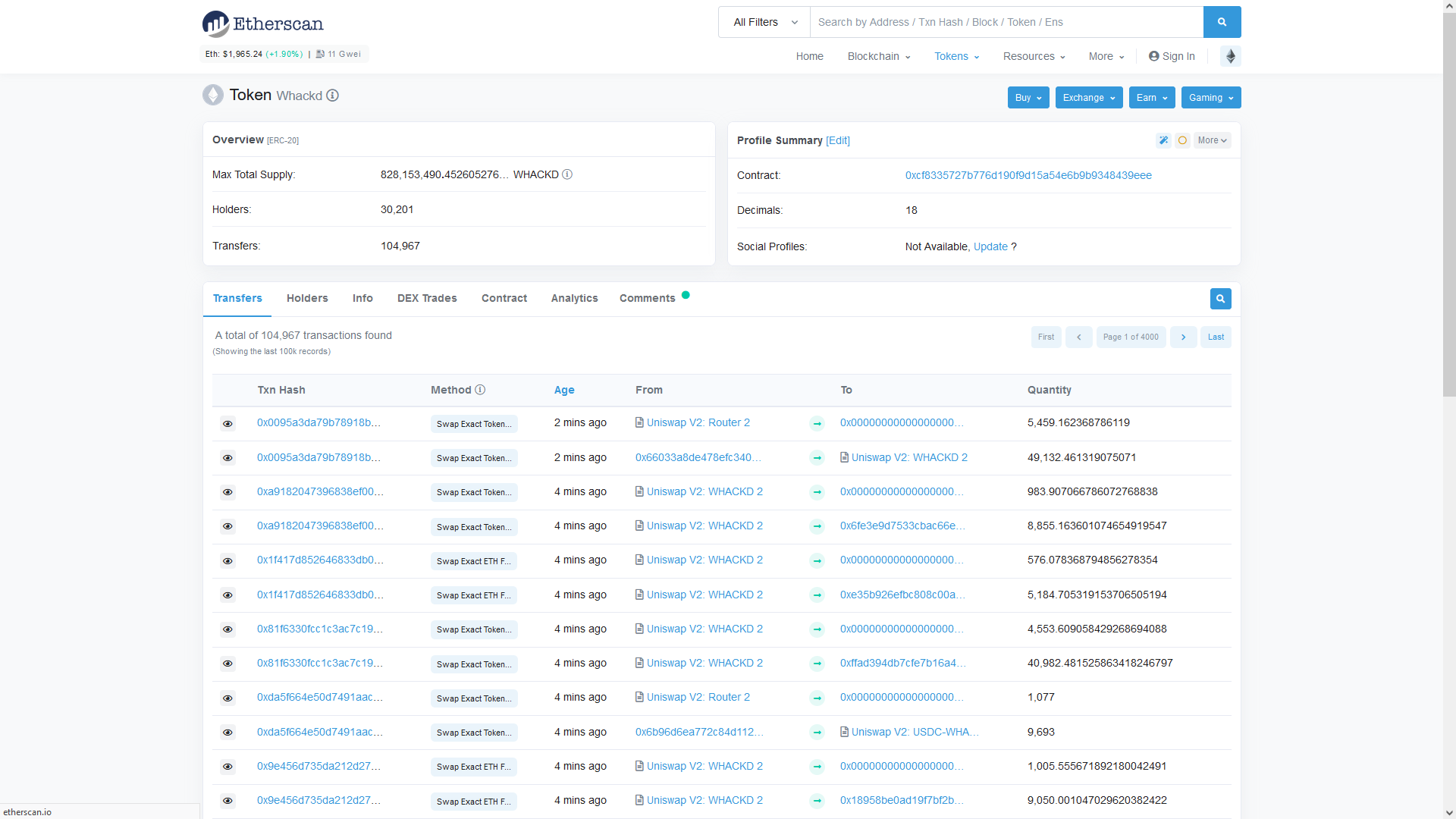Toggle eye icon for 983.907066786072768838 row
Image resolution: width=1456 pixels, height=819 pixels.
227,492
